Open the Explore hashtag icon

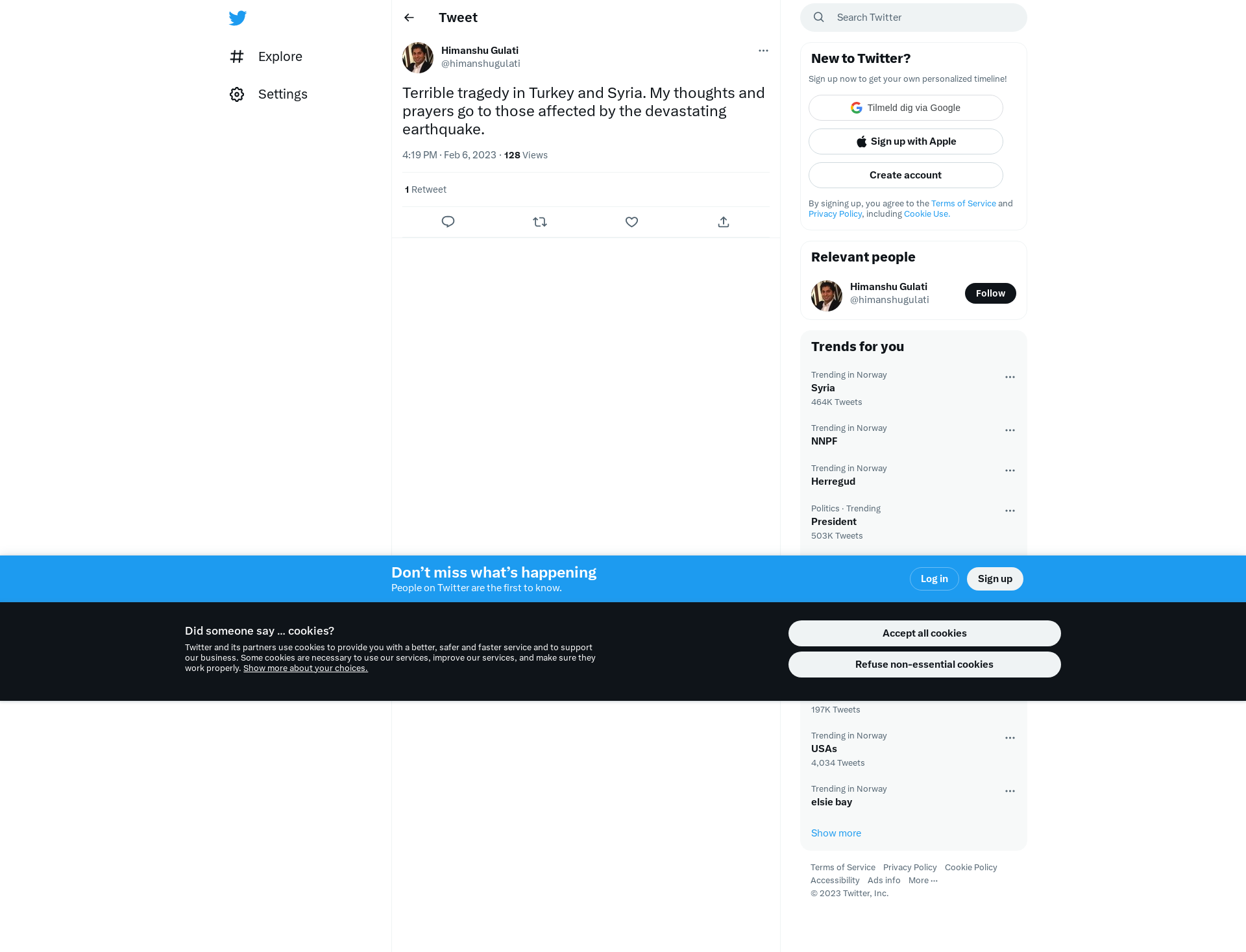click(237, 56)
